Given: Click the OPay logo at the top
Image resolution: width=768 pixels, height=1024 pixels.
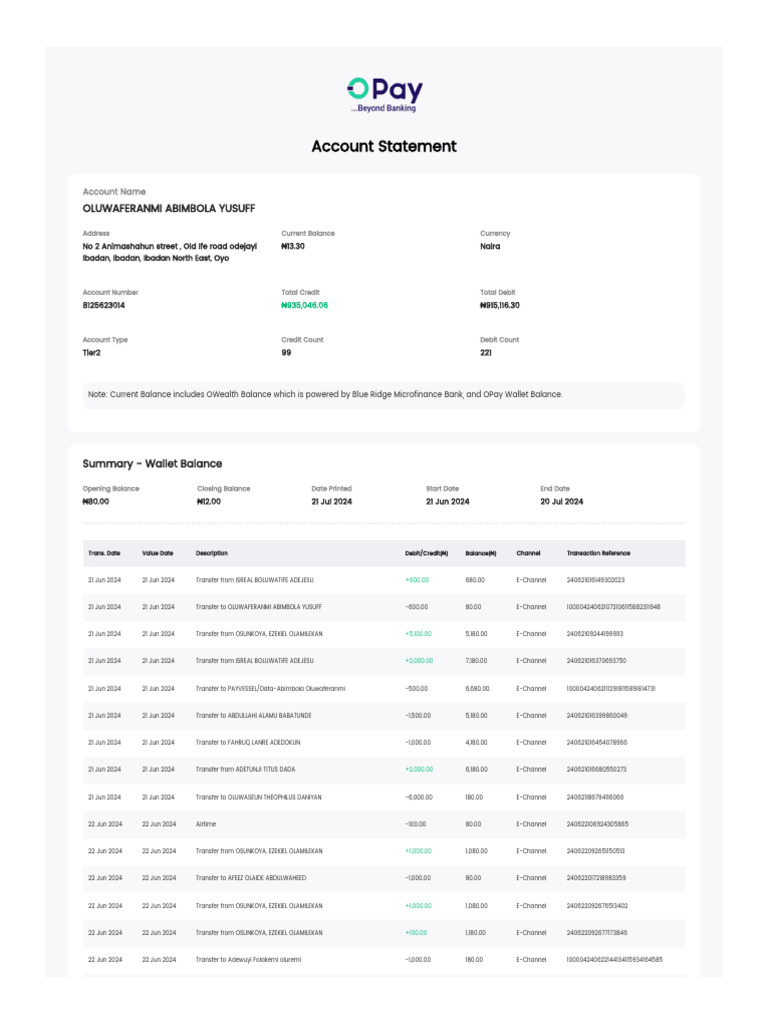Looking at the screenshot, I should click(384, 94).
